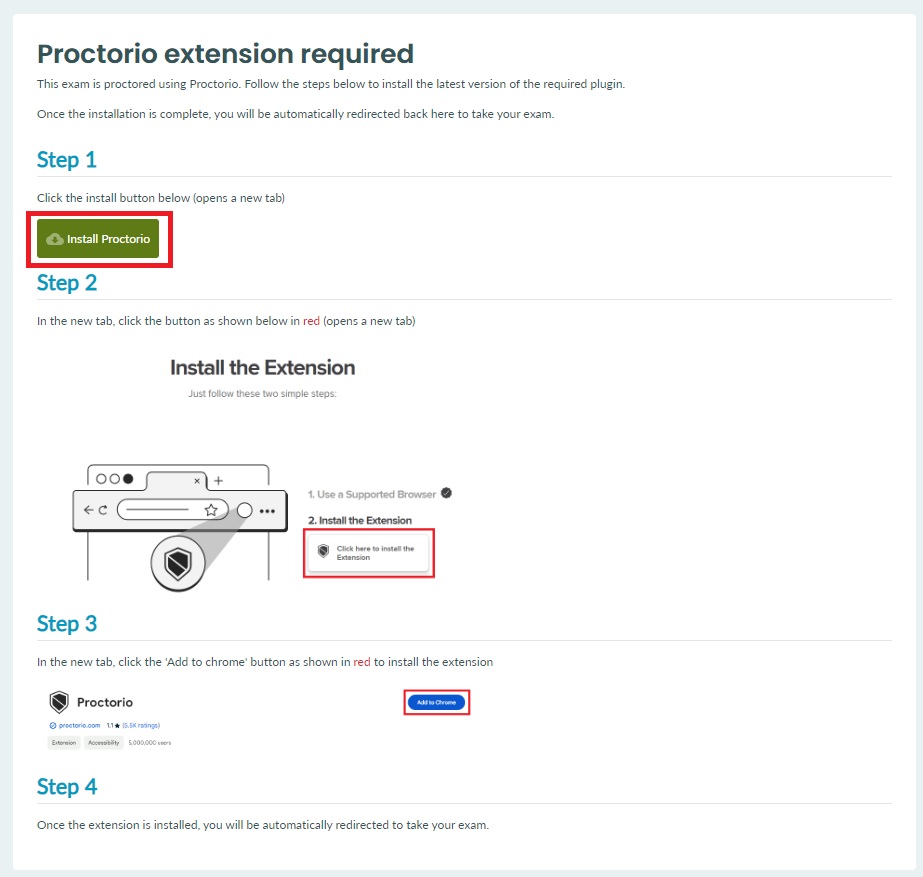923x877 pixels.
Task: Click the new tab plus in the browser illustration
Action: pos(218,480)
